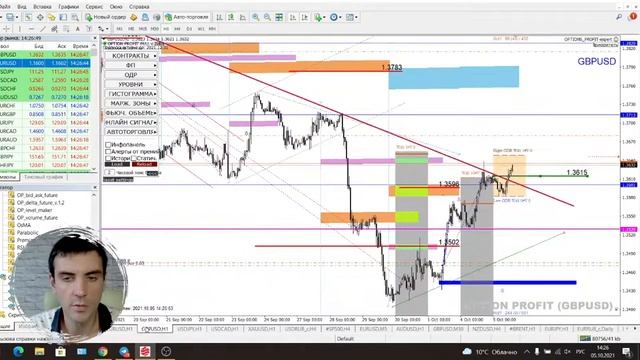640x360 pixels.
Task: Expand the АВТОТОРГОВЛЯ panel menu
Action: coord(131,132)
